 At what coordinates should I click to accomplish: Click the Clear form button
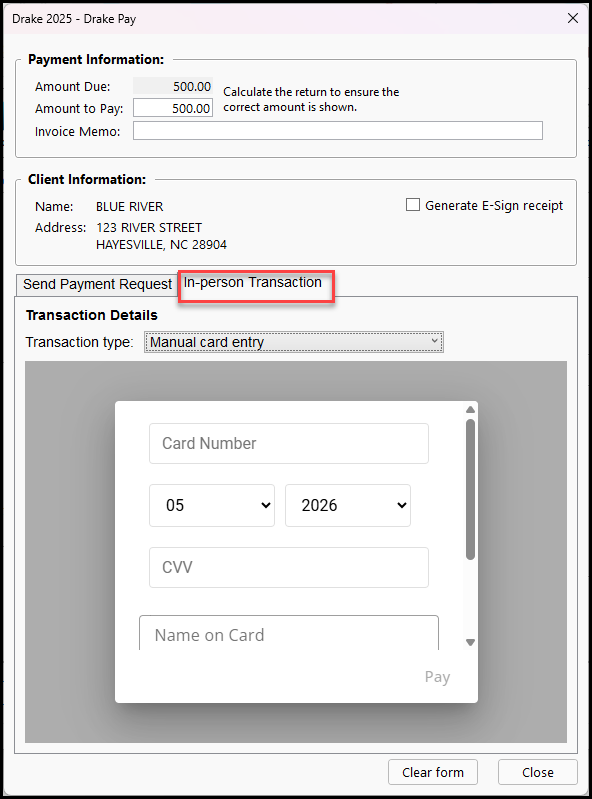click(433, 773)
